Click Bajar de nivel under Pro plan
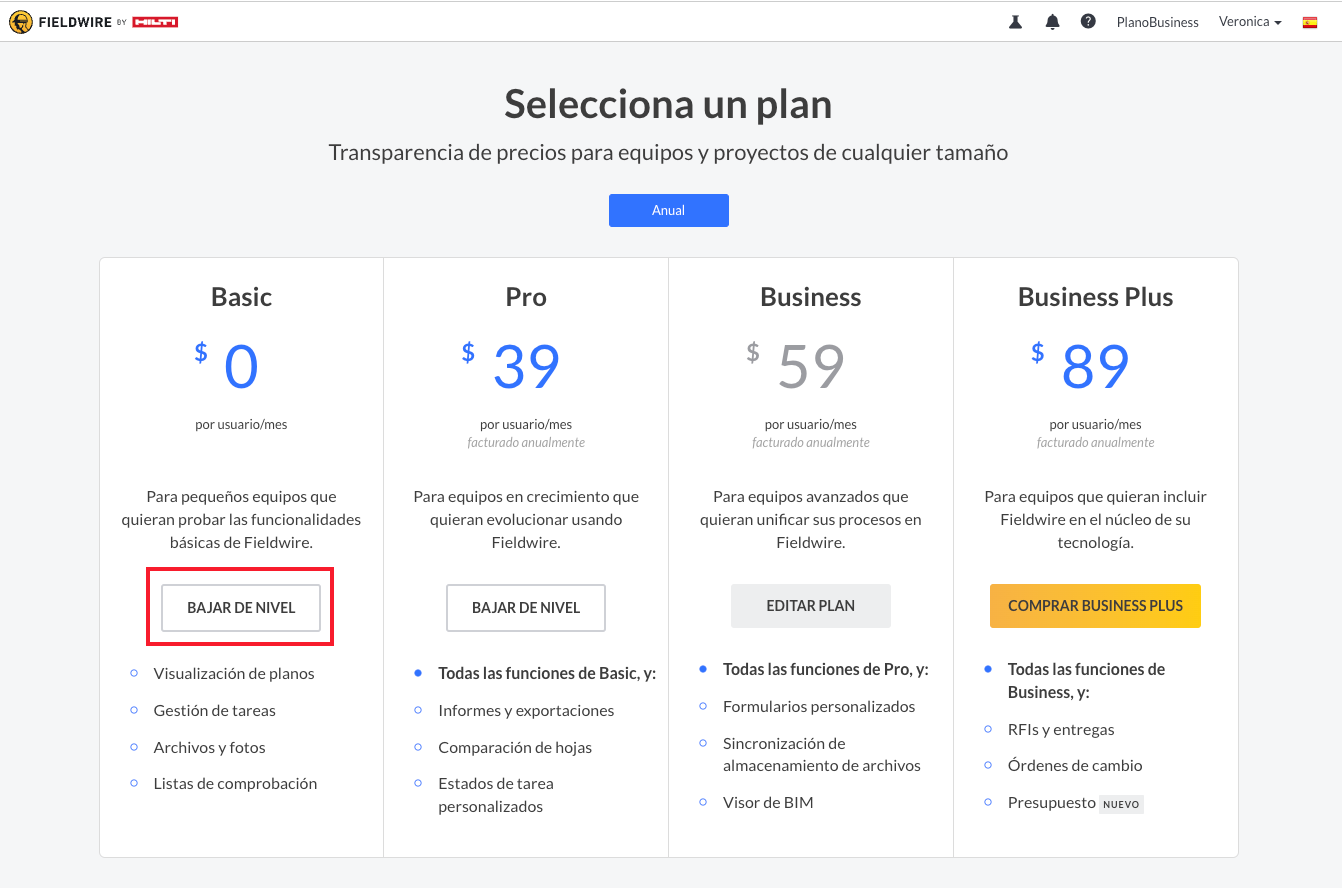This screenshot has height=888, width=1342. (526, 607)
